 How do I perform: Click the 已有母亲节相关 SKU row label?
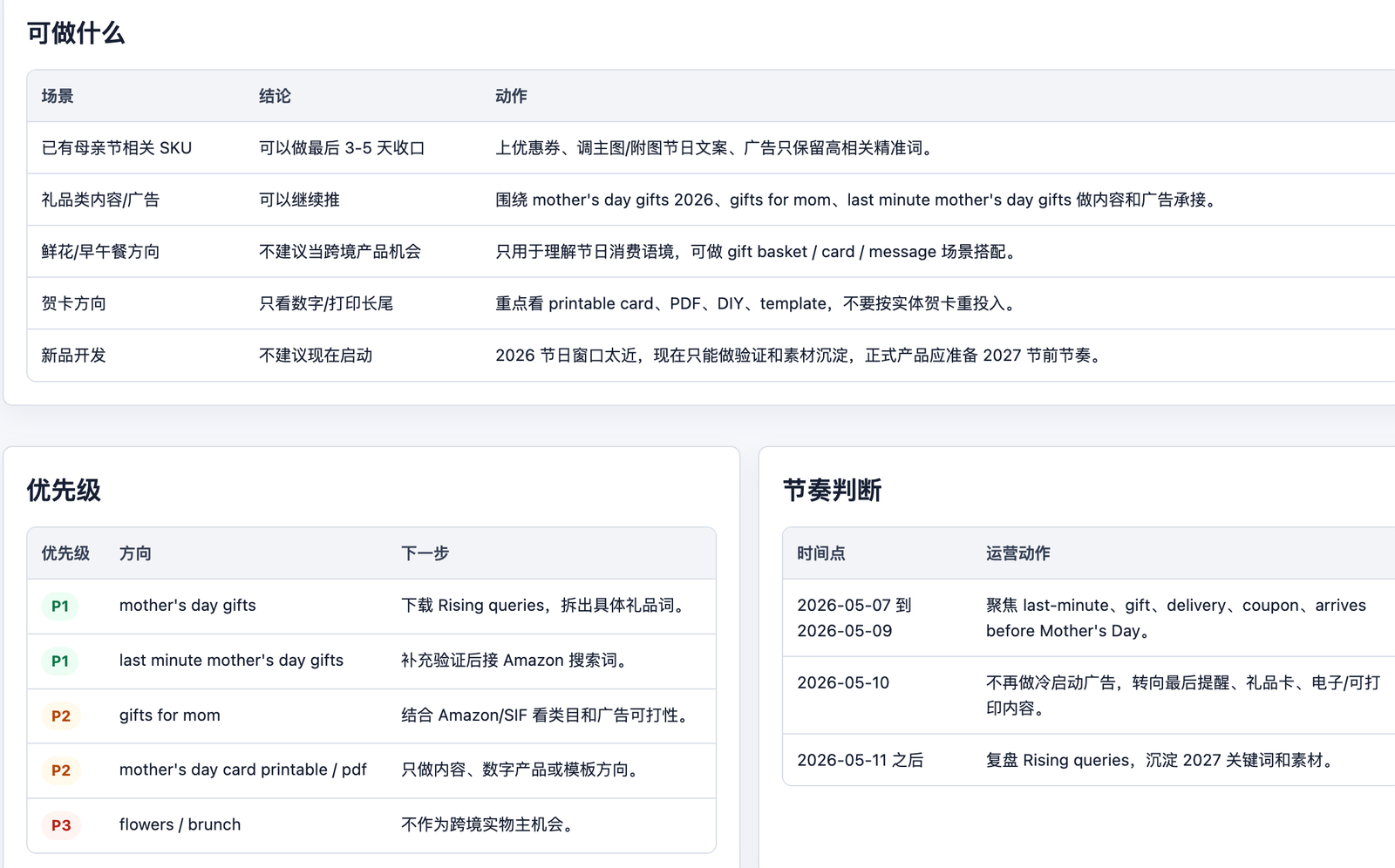click(117, 148)
